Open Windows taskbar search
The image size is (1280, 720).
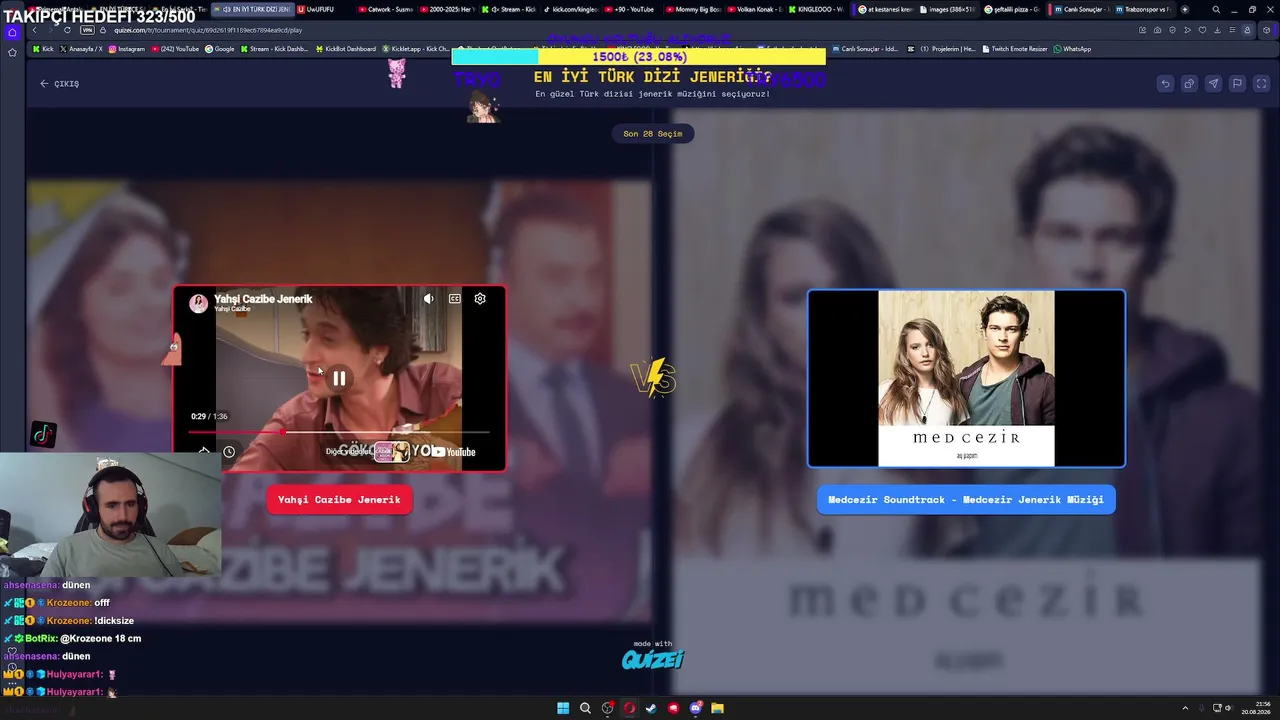(585, 708)
